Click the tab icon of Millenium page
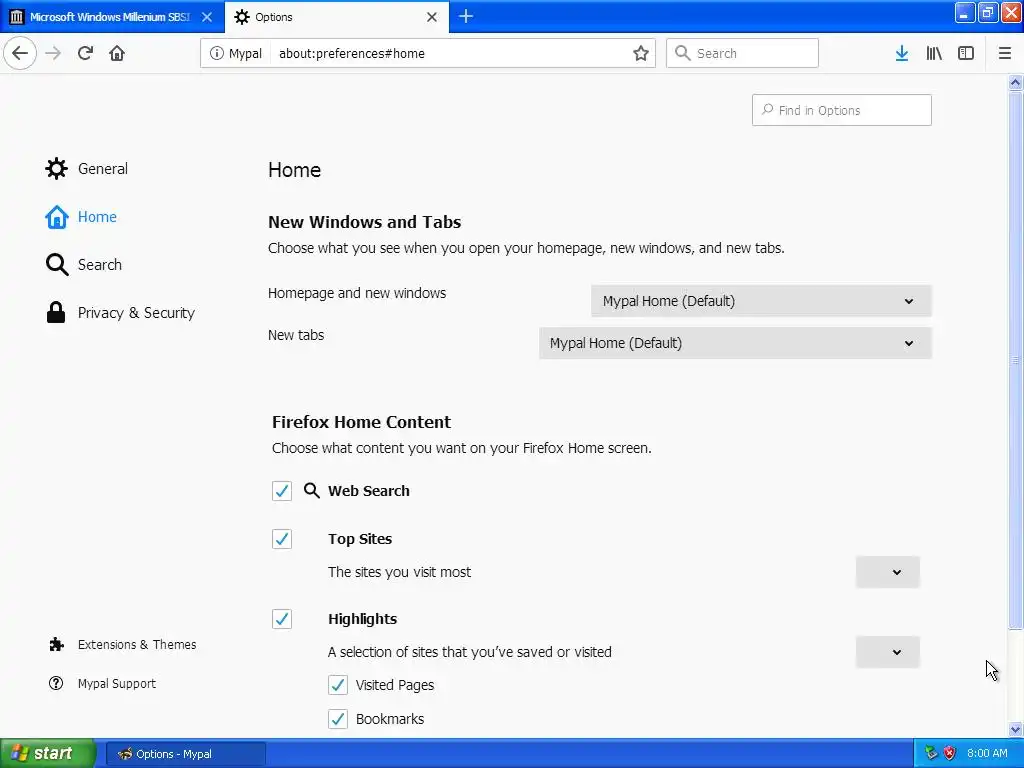 (x=17, y=17)
